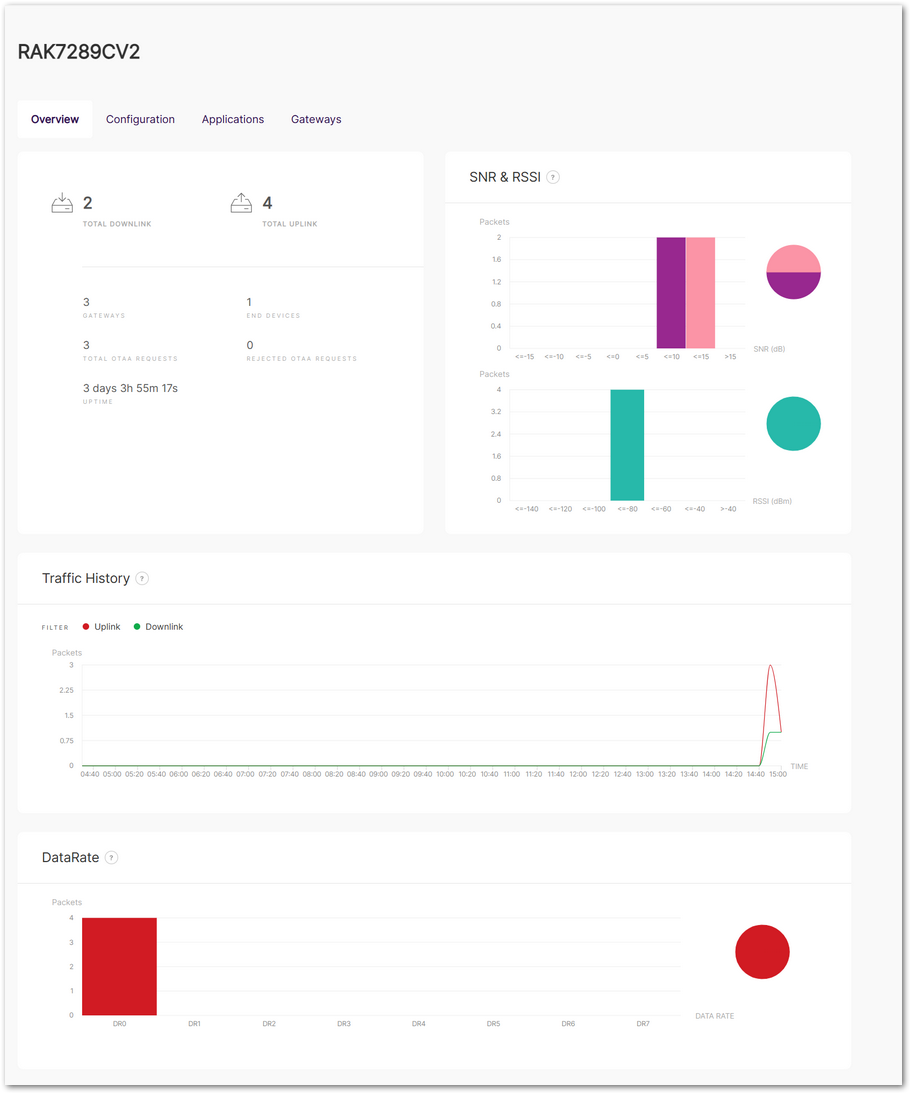Viewport: 911px width, 1094px height.
Task: Click the pink and purple SNR pie chart
Action: coord(793,272)
